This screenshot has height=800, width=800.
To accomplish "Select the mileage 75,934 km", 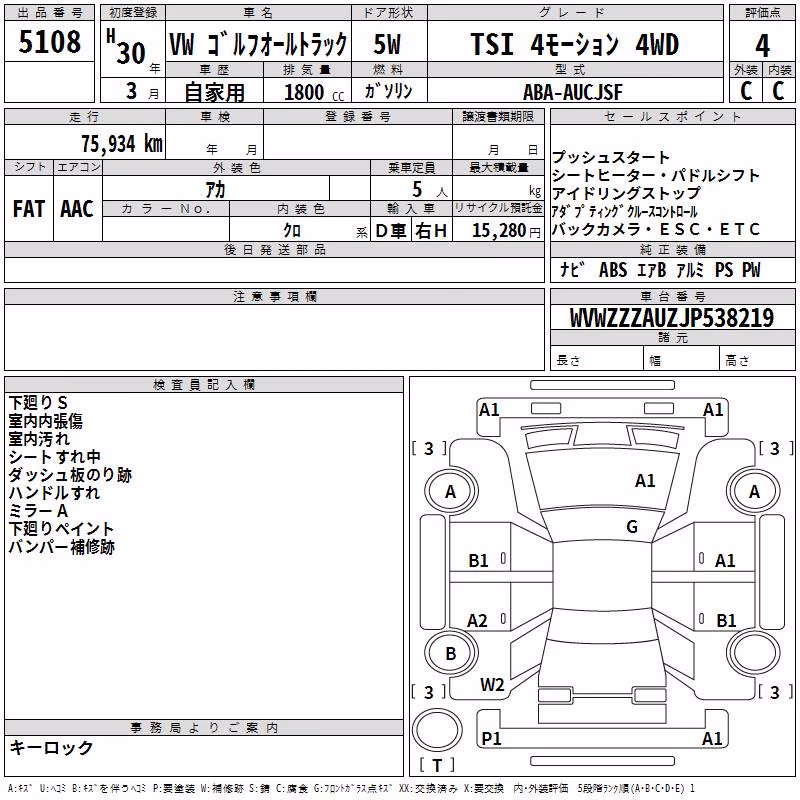I will click(122, 143).
